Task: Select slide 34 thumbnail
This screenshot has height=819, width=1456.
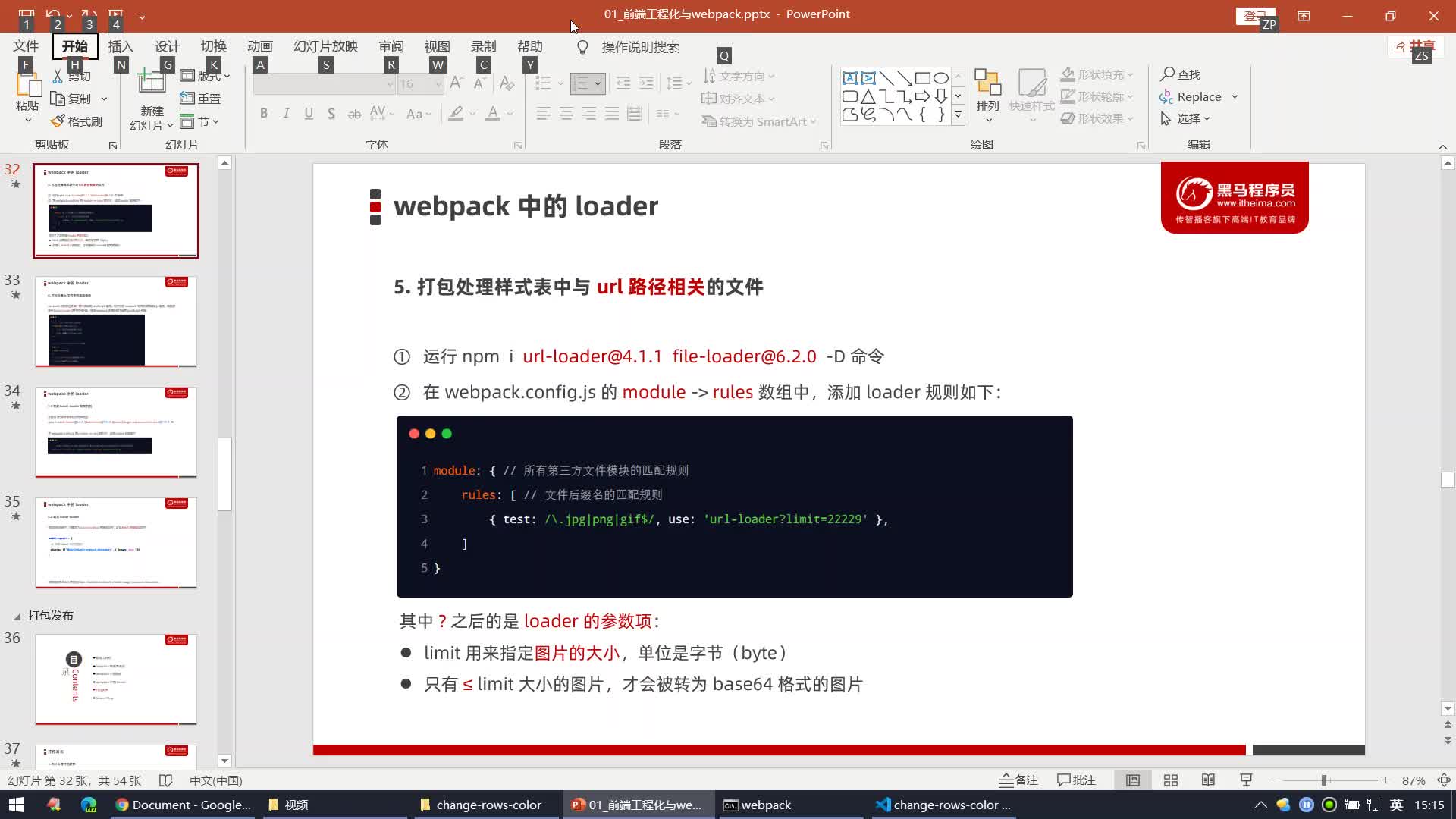Action: point(116,432)
